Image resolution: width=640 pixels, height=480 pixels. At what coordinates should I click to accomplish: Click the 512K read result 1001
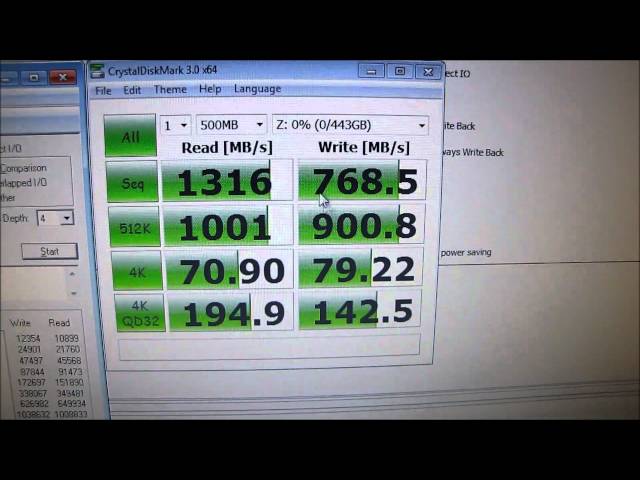tap(229, 226)
